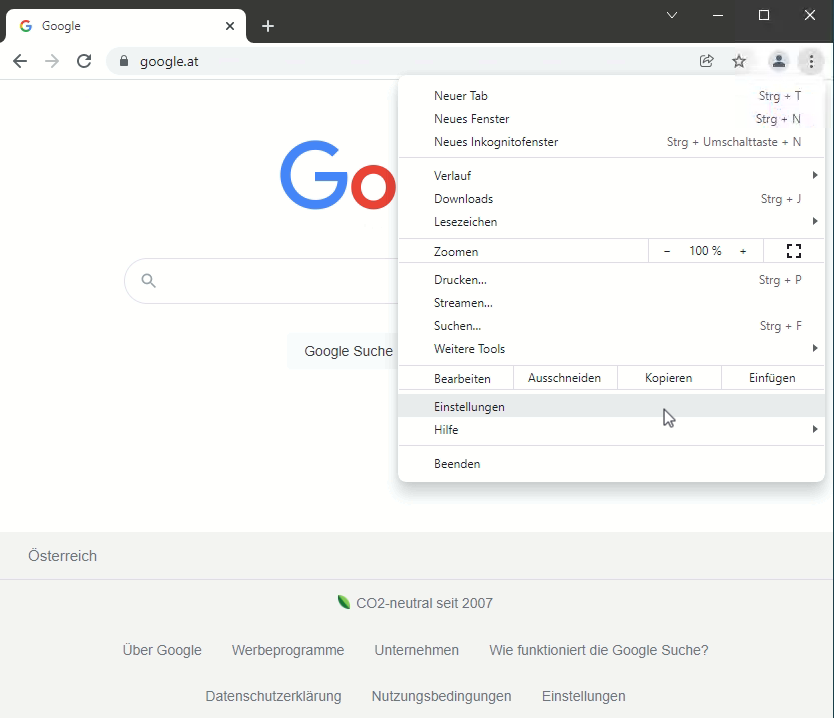The width and height of the screenshot is (834, 718).
Task: Choose Neuer Tab menu entry
Action: click(x=612, y=96)
